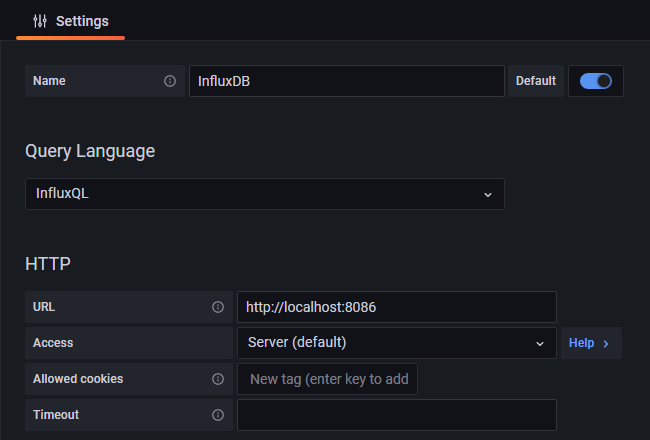Click the URL info icon
The height and width of the screenshot is (440, 650).
(218, 307)
